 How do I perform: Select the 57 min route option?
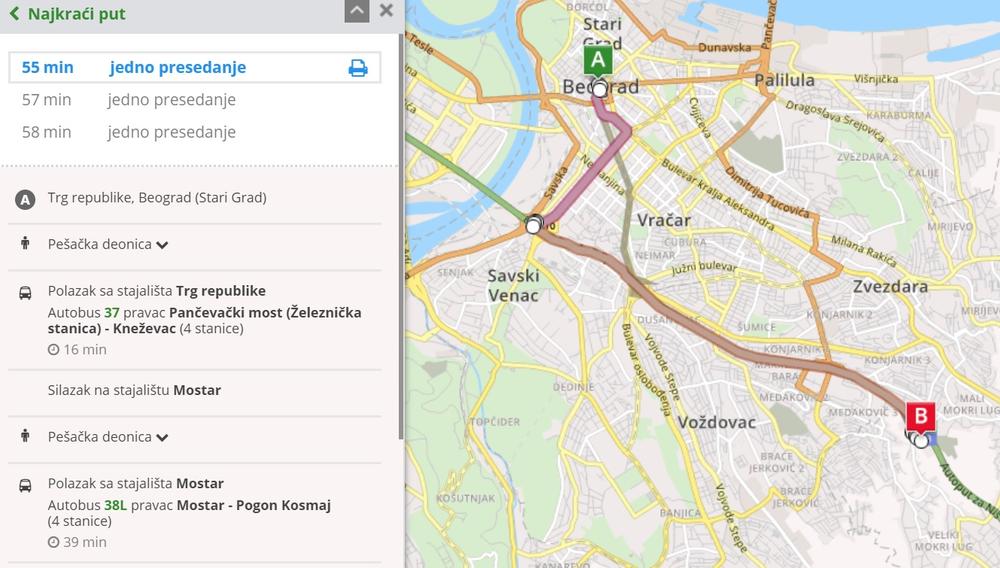(195, 99)
